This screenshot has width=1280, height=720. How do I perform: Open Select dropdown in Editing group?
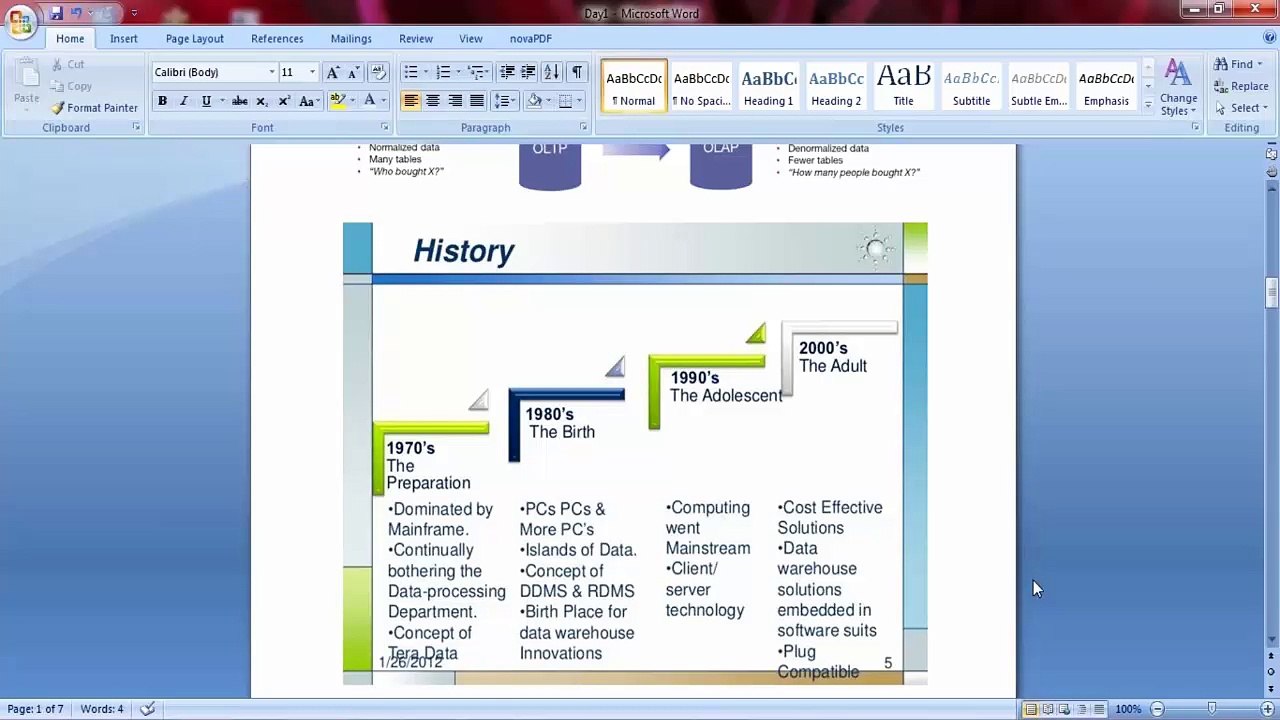pos(1241,108)
